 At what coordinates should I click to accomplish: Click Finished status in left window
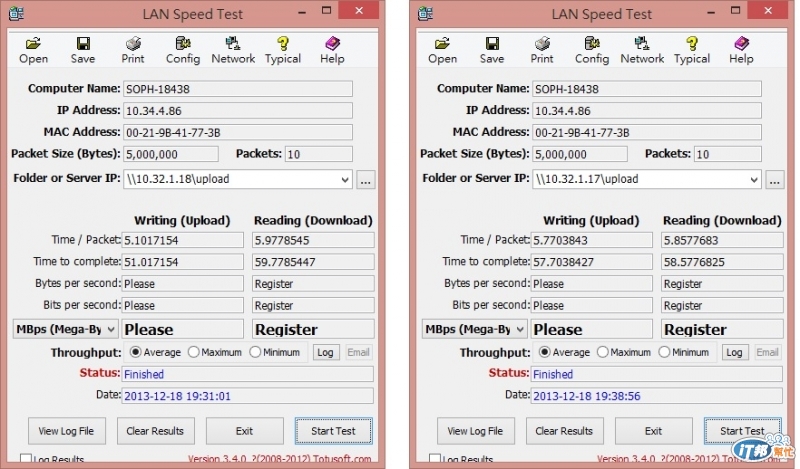point(248,374)
